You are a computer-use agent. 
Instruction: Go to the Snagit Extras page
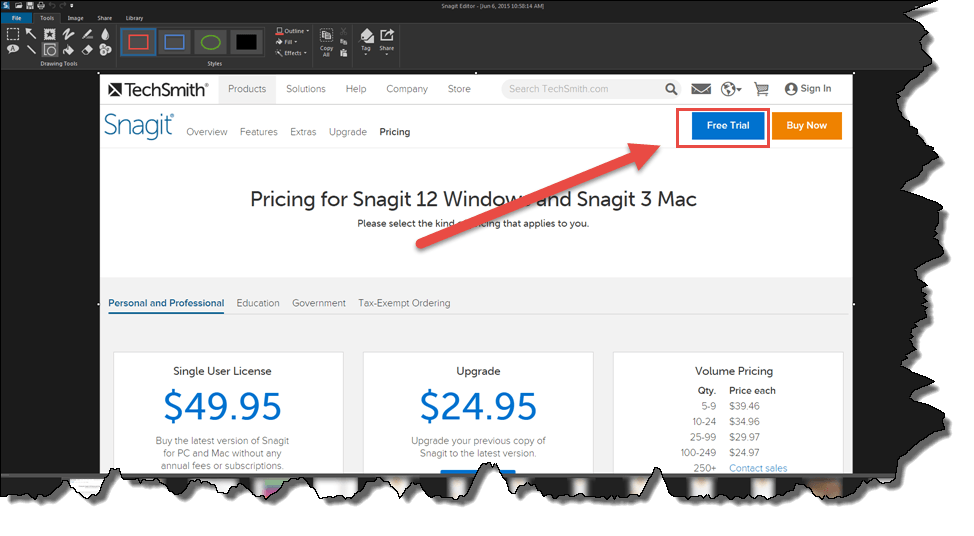point(303,132)
